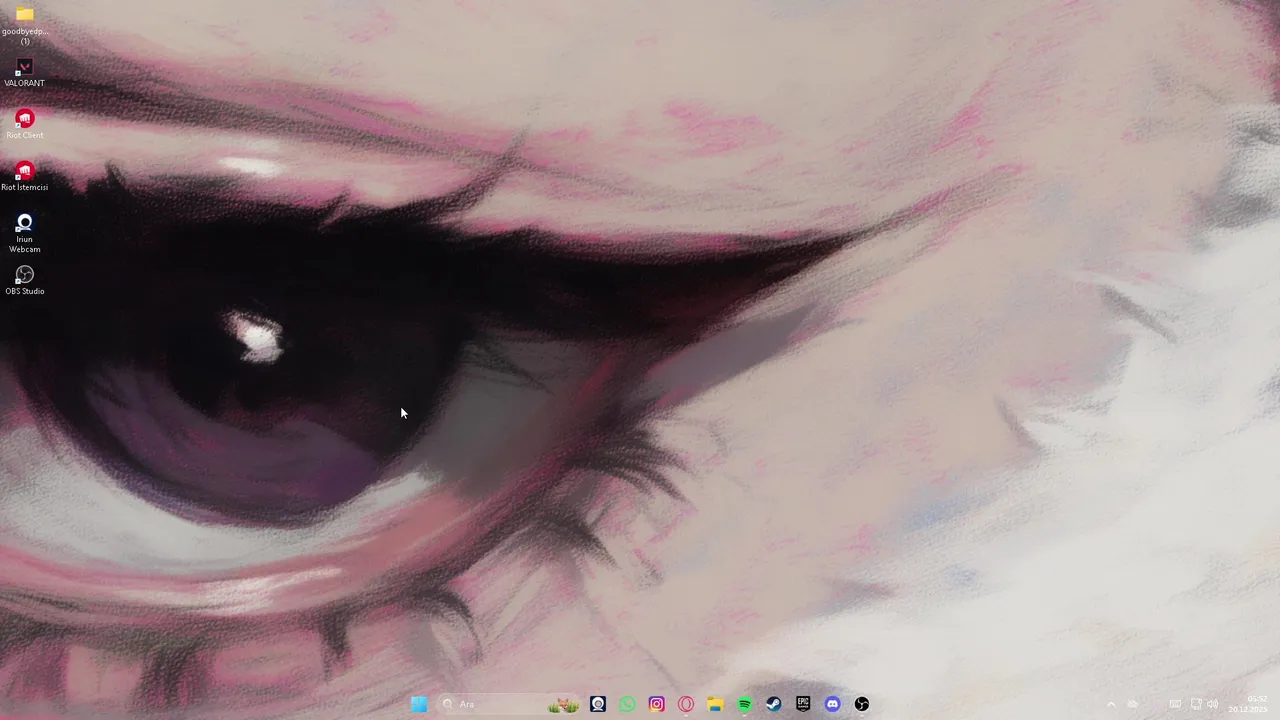
Task: Open WhatsApp from the taskbar
Action: click(627, 704)
